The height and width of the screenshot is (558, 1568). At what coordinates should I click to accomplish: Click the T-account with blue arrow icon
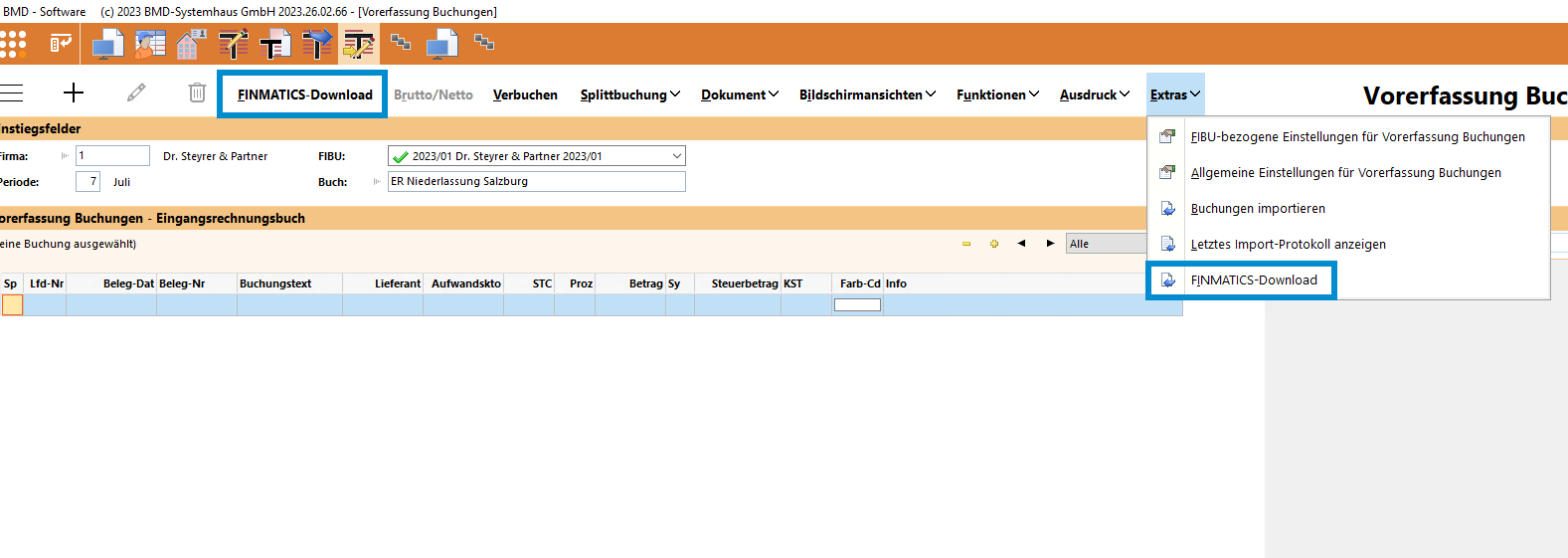point(316,44)
